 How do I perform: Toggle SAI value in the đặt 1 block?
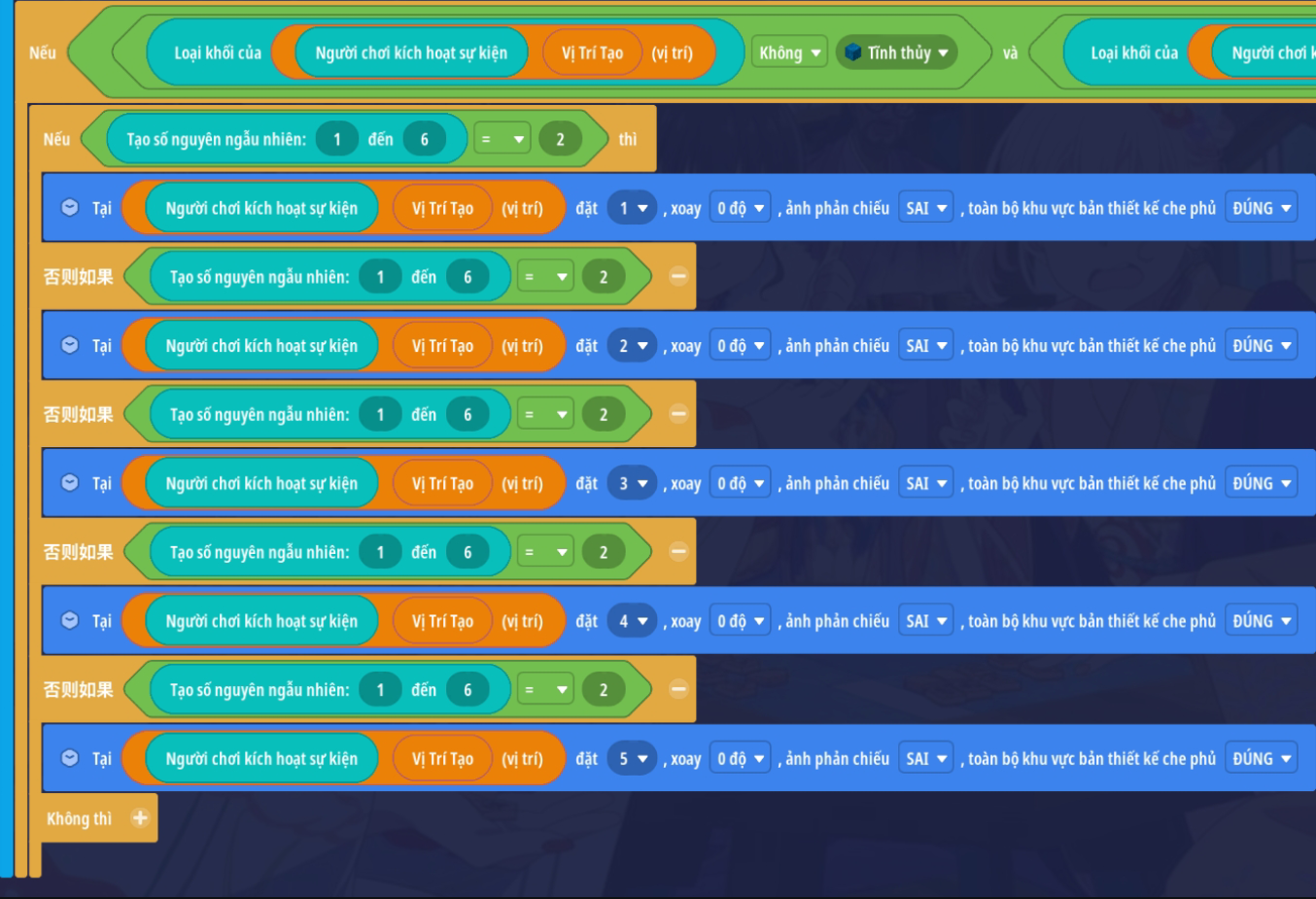click(x=925, y=208)
